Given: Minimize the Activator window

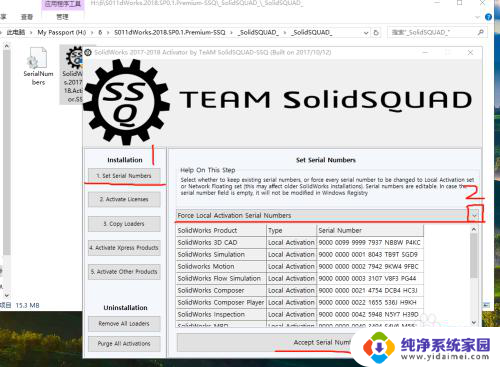Looking at the screenshot, I should 426,52.
